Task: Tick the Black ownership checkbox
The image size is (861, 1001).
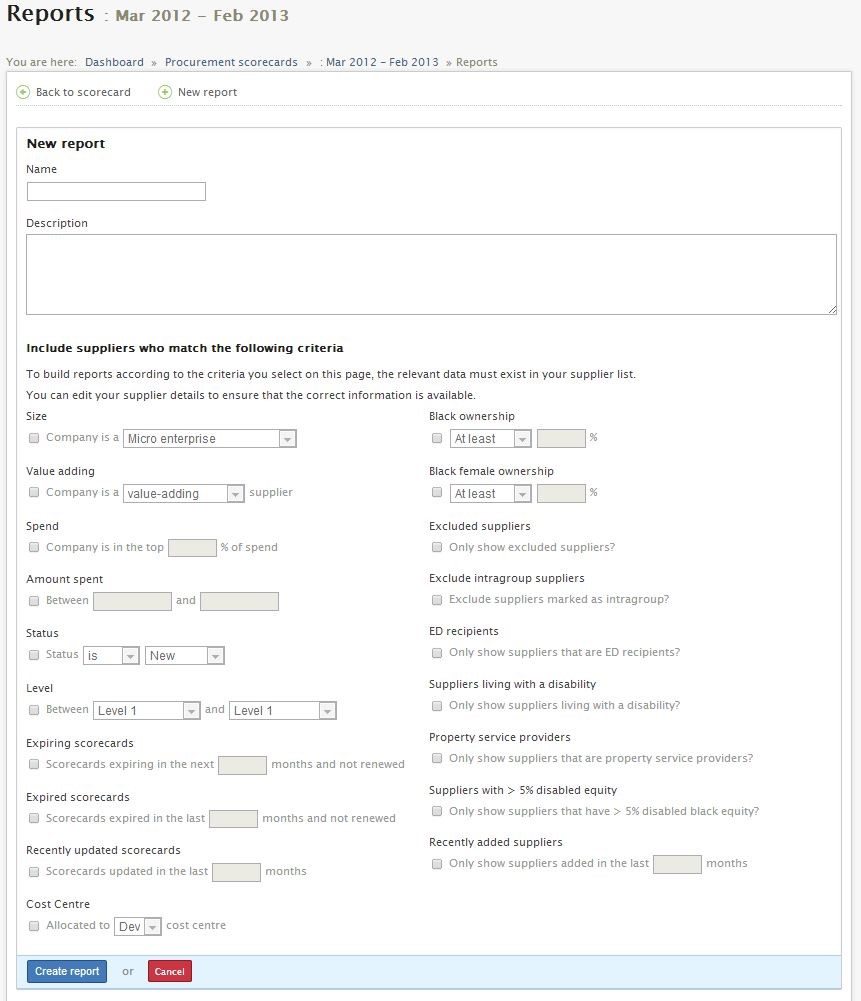Action: 437,438
